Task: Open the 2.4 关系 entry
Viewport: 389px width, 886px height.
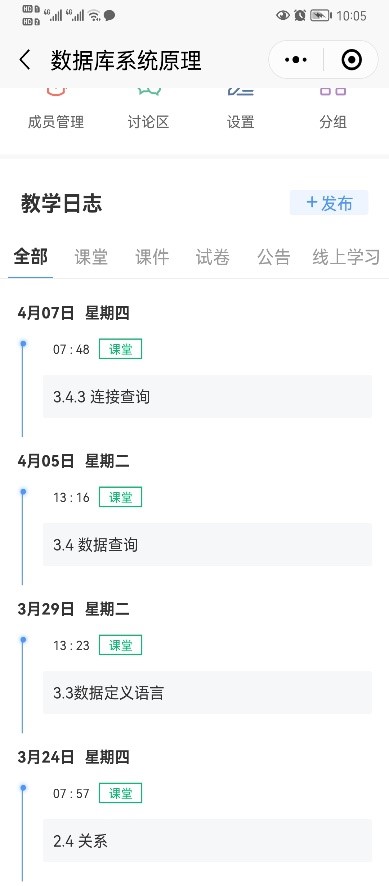Action: tap(207, 841)
